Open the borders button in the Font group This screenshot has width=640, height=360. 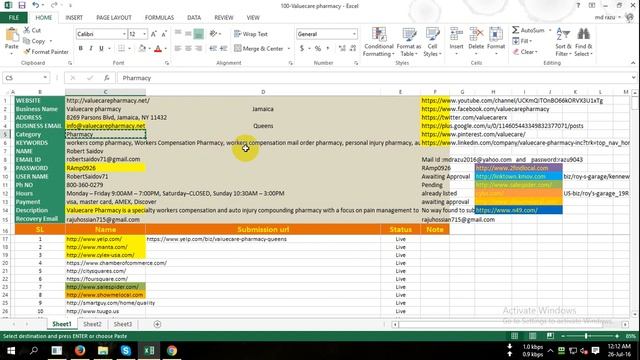pyautogui.click(x=122, y=49)
